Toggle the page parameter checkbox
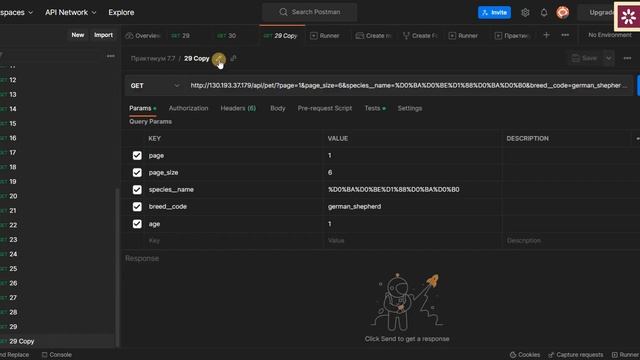This screenshot has height=360, width=640. coord(137,156)
